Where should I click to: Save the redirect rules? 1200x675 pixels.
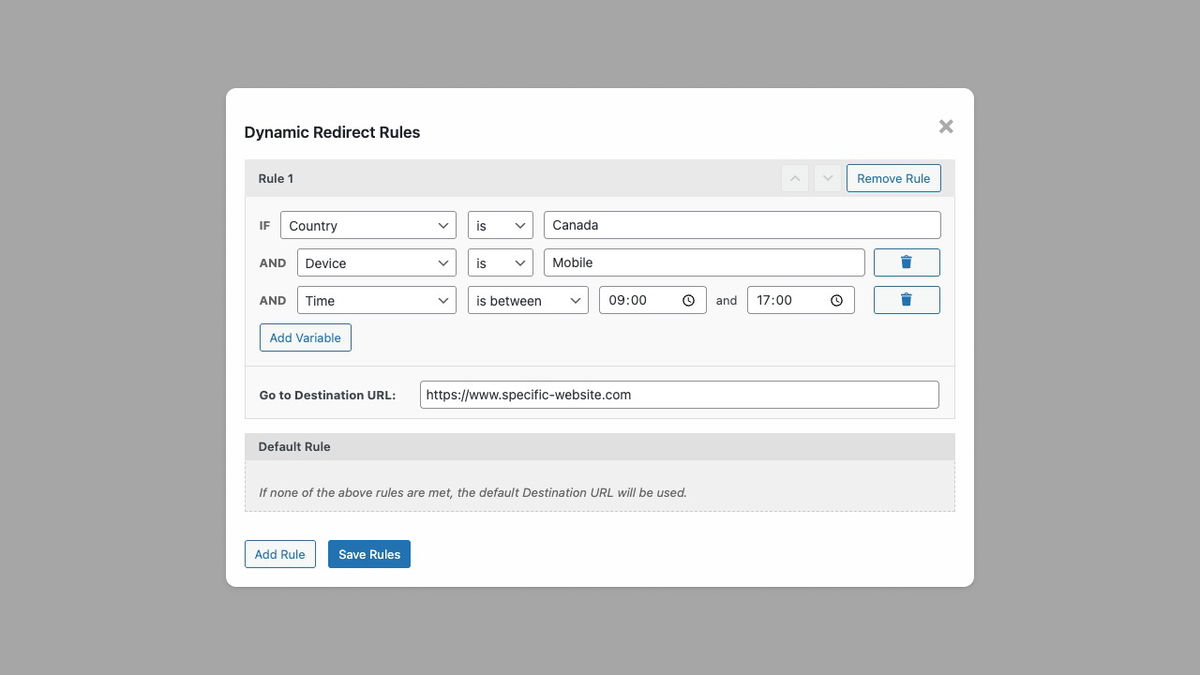(x=369, y=553)
